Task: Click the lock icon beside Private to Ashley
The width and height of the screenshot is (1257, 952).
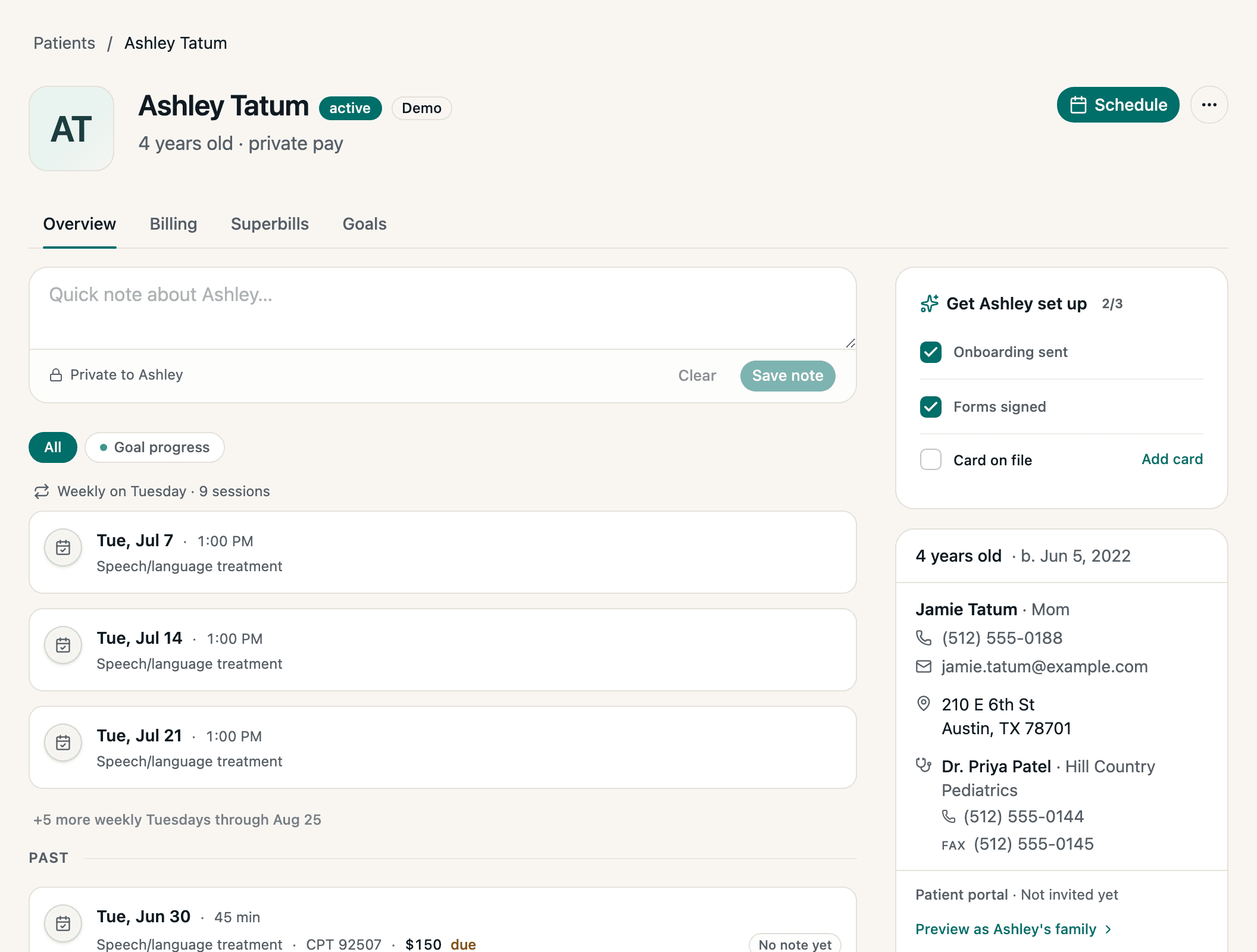Action: coord(56,375)
